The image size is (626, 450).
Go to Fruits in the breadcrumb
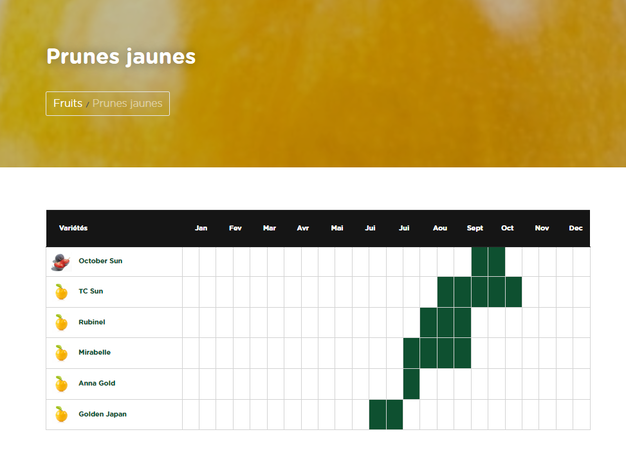[x=67, y=103]
